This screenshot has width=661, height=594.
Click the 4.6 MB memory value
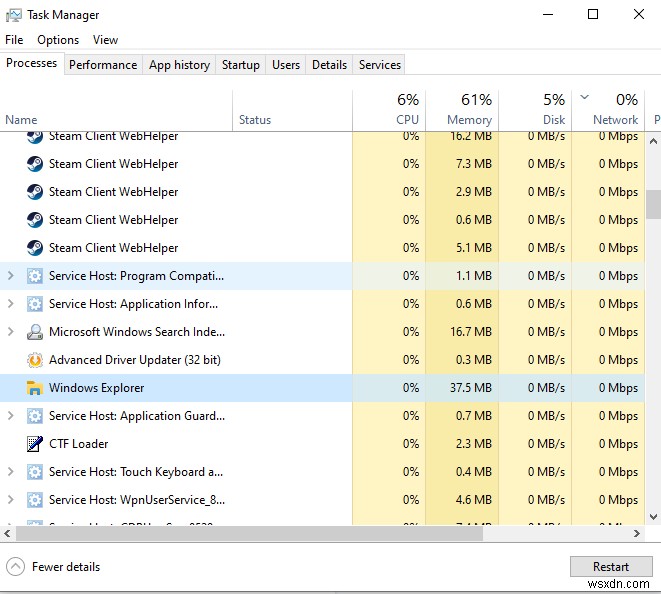[x=474, y=500]
